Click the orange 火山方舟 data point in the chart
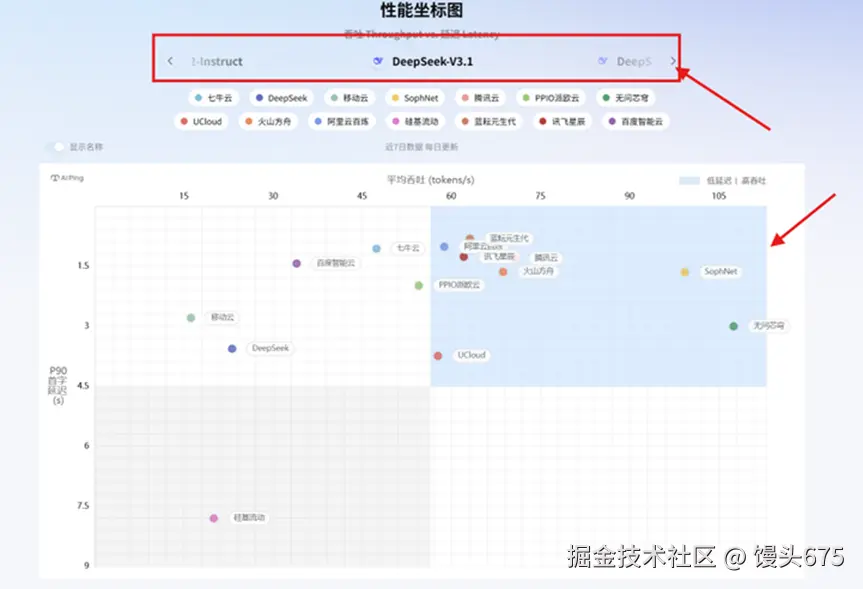 tap(503, 271)
